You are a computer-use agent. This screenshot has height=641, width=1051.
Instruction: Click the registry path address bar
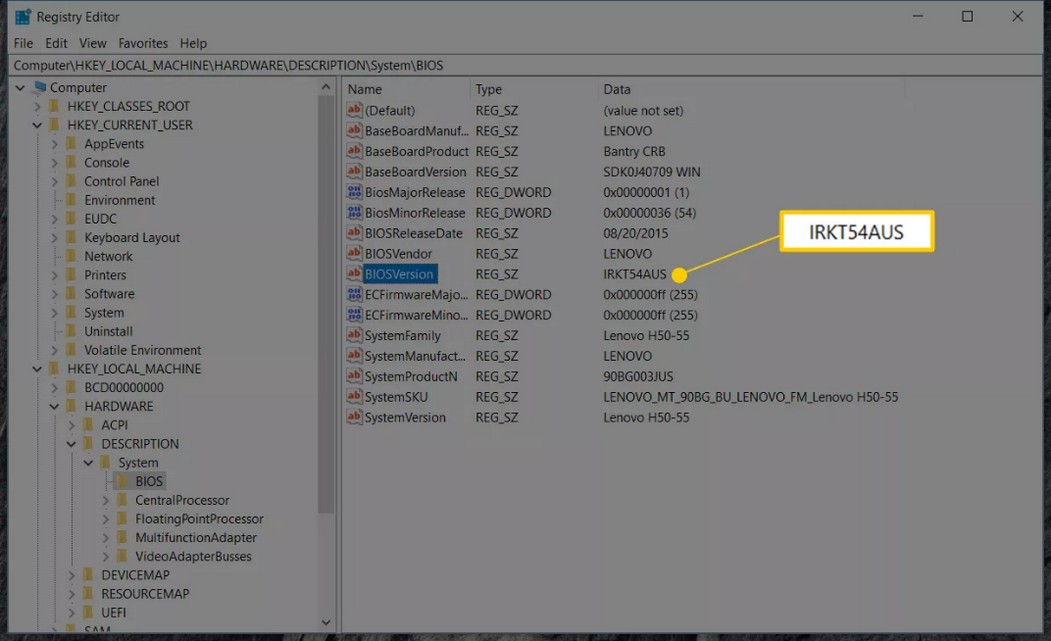525,65
